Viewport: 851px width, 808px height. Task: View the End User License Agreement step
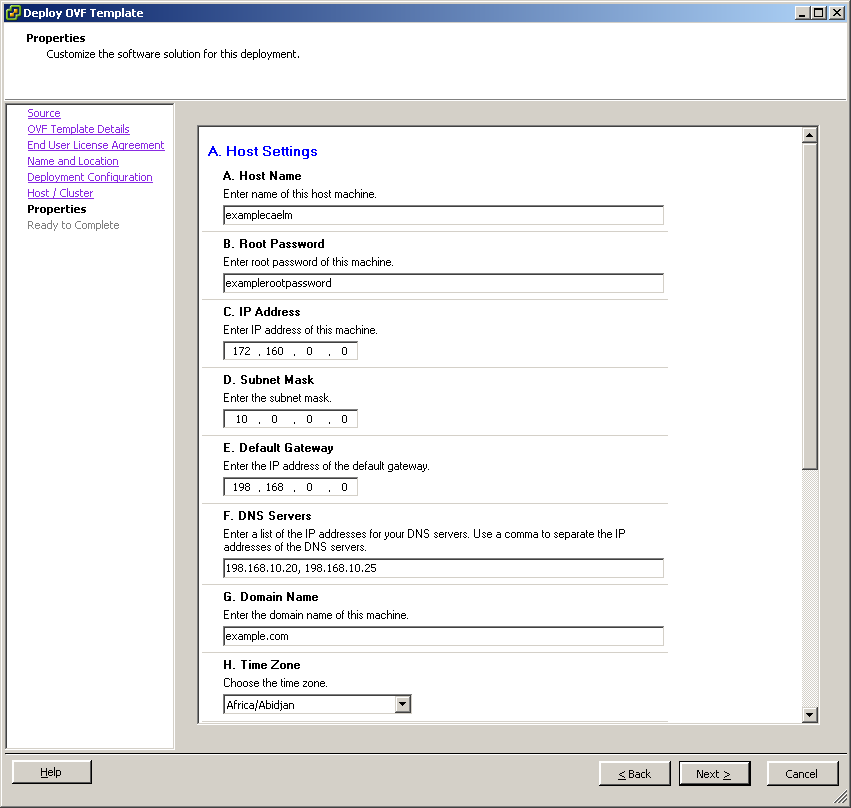pyautogui.click(x=95, y=145)
